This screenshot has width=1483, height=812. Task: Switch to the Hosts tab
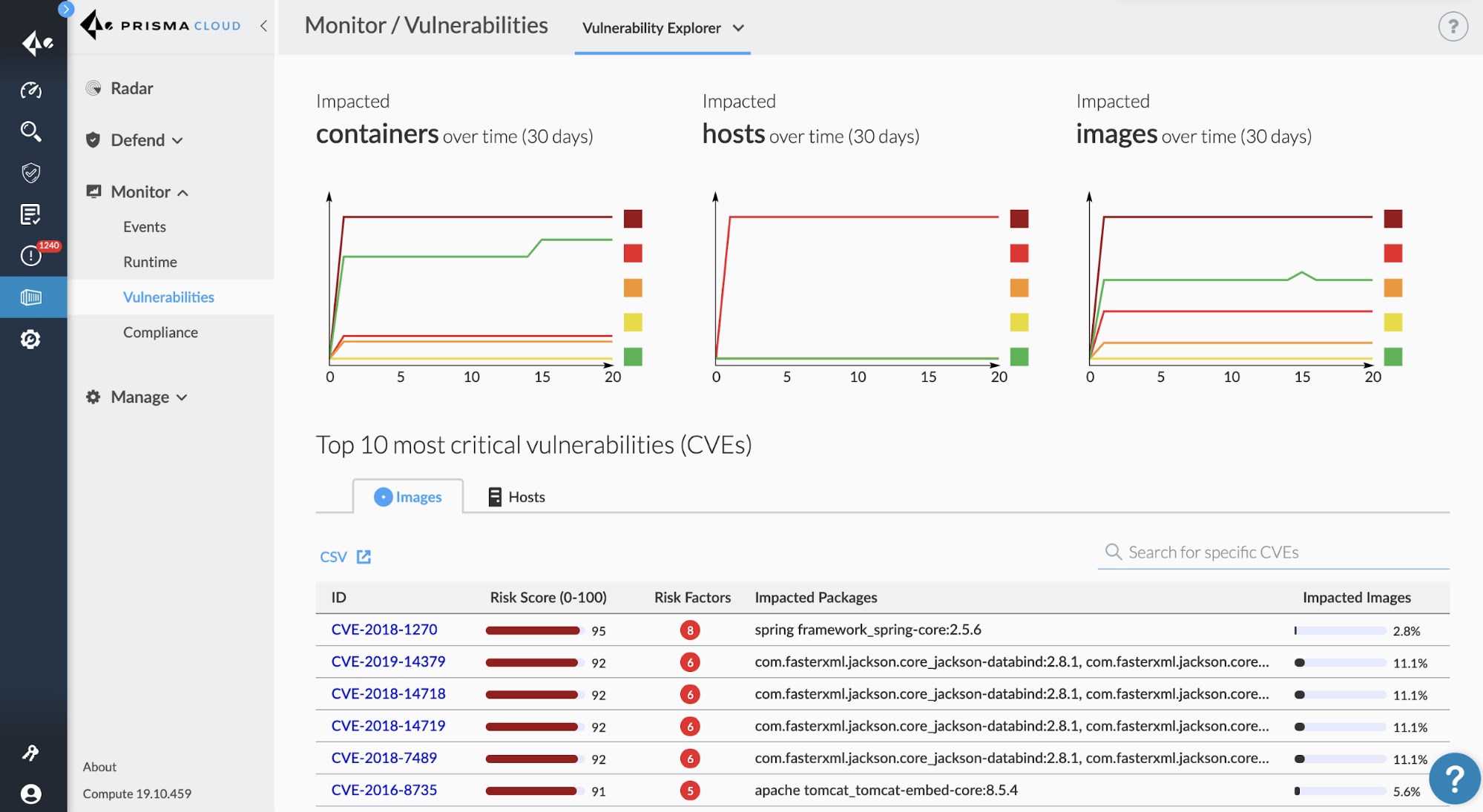(516, 497)
